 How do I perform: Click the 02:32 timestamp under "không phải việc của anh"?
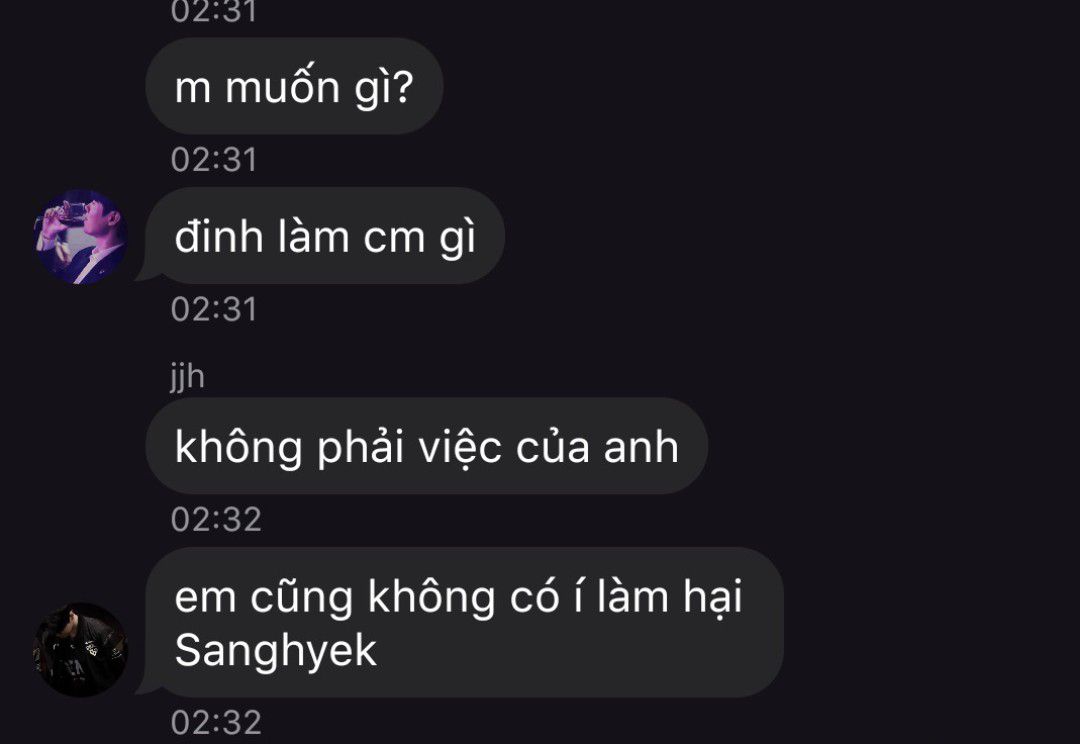(x=216, y=519)
